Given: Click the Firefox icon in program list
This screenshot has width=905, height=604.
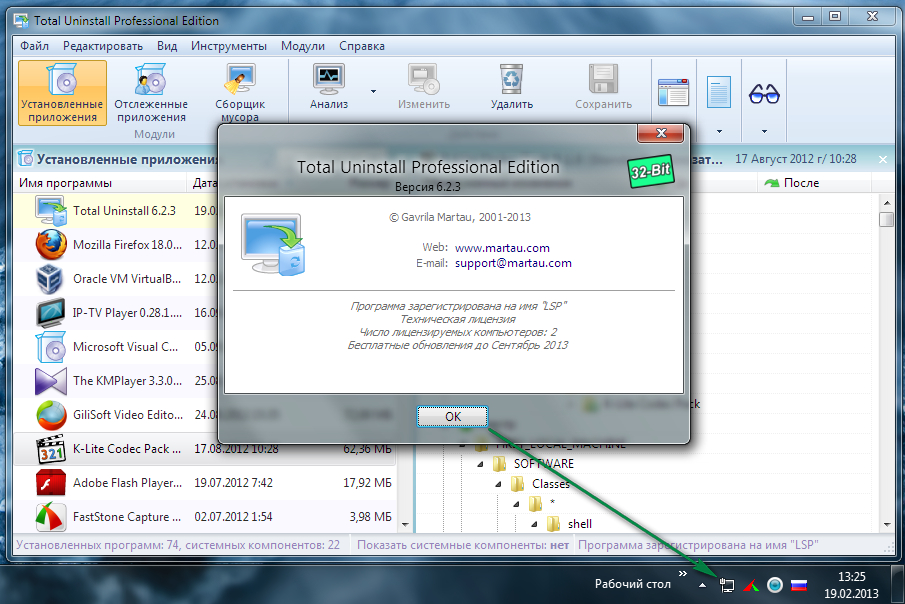Looking at the screenshot, I should (x=51, y=245).
